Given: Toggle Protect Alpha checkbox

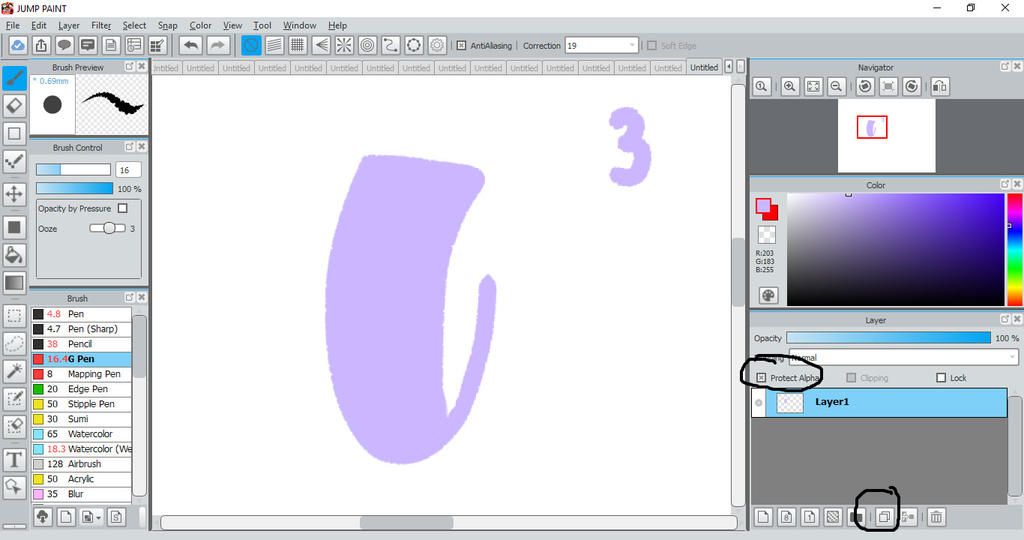Looking at the screenshot, I should (x=761, y=378).
